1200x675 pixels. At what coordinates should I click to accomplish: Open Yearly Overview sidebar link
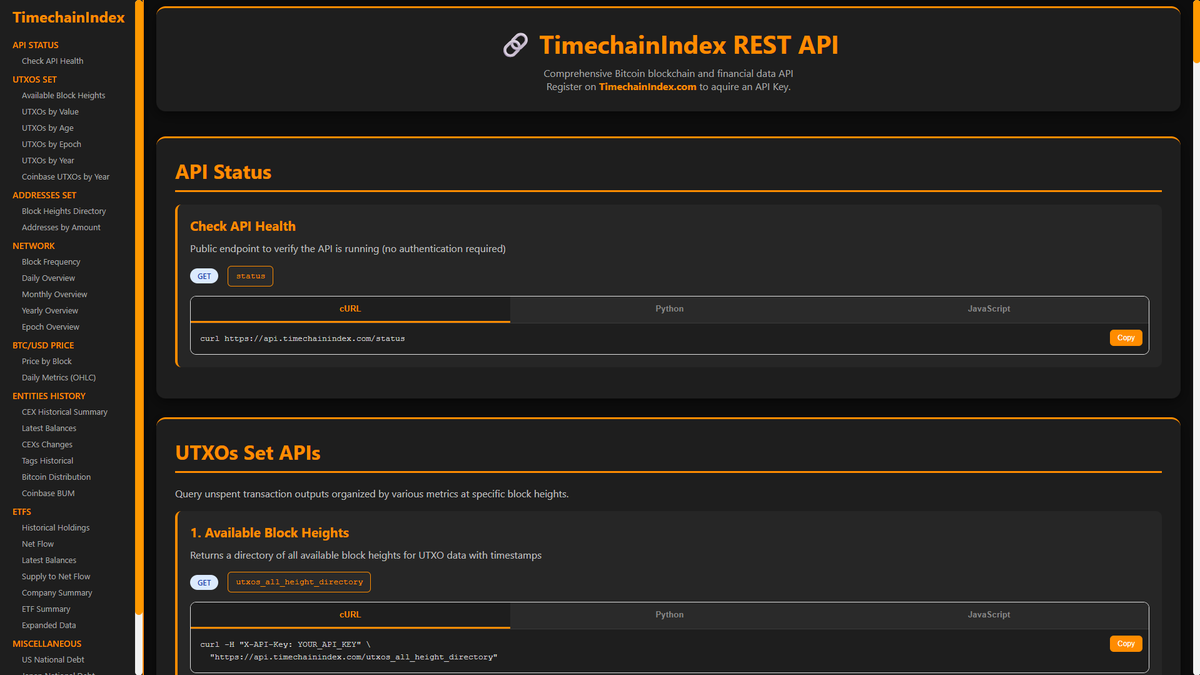[50, 311]
